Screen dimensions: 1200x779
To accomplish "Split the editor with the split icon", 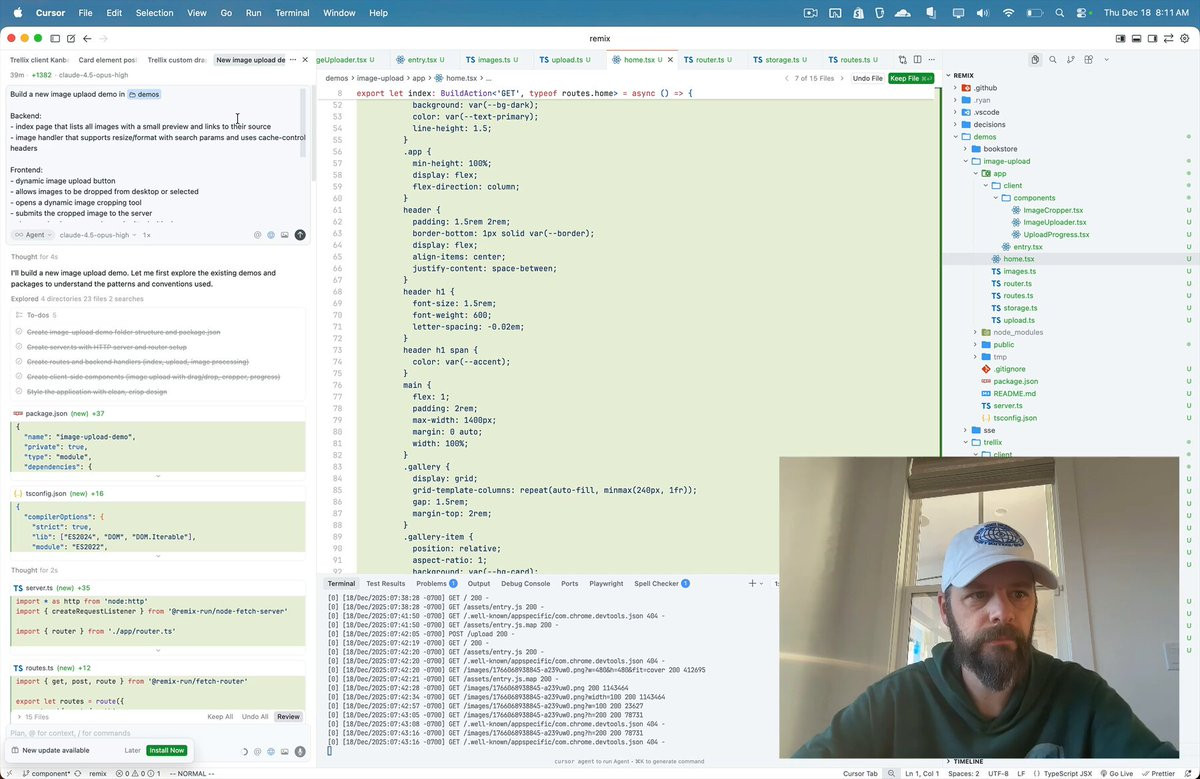I will [917, 60].
